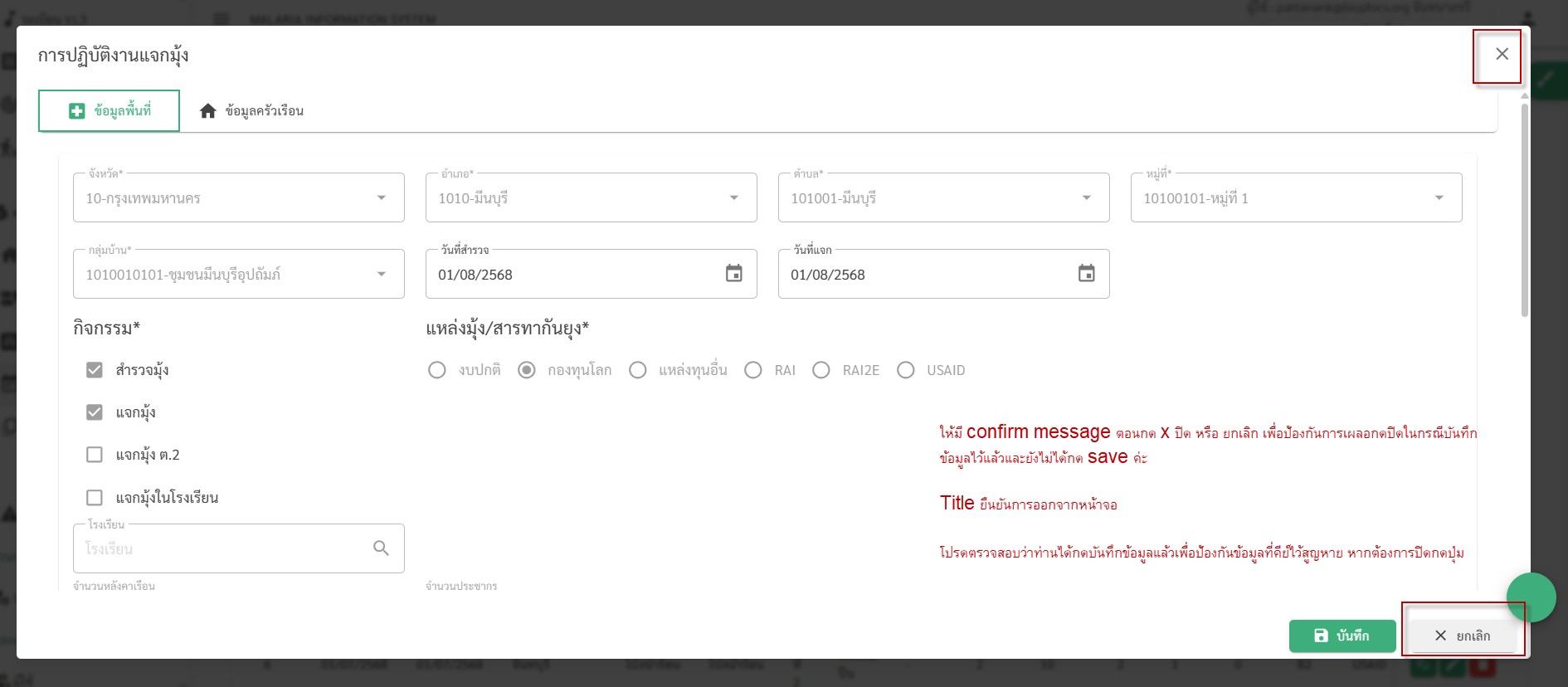Open the อำเภอ district dropdown

tap(733, 198)
